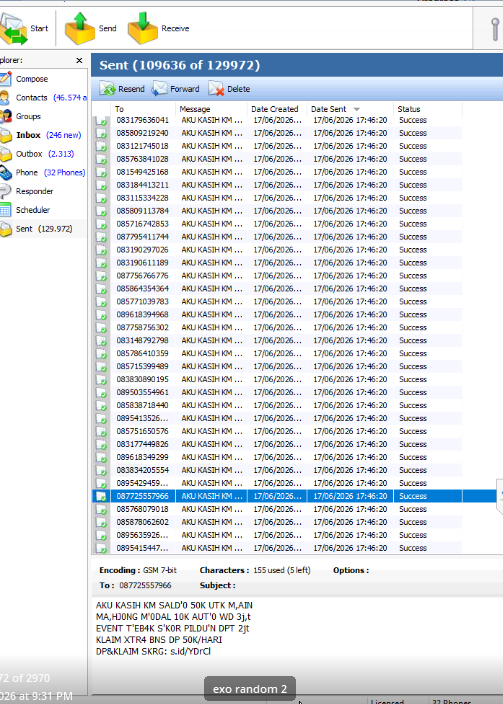Select recipient number 085751650576

[x=143, y=431]
